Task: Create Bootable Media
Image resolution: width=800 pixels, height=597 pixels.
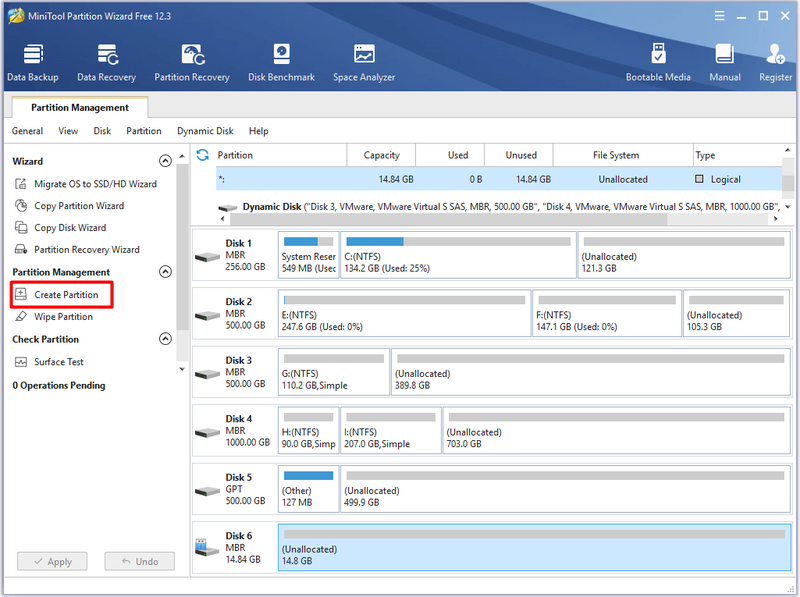Action: 658,63
